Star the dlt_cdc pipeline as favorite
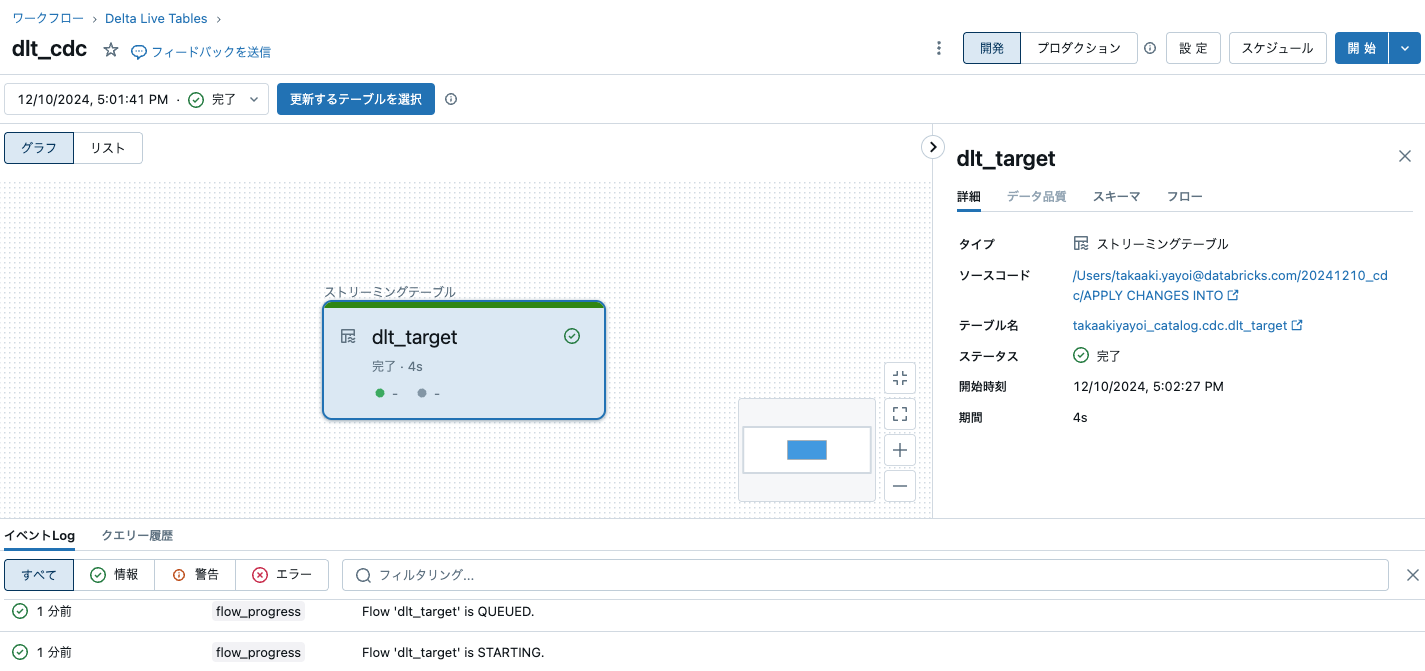Screen dimensions: 1425x671 111,50
